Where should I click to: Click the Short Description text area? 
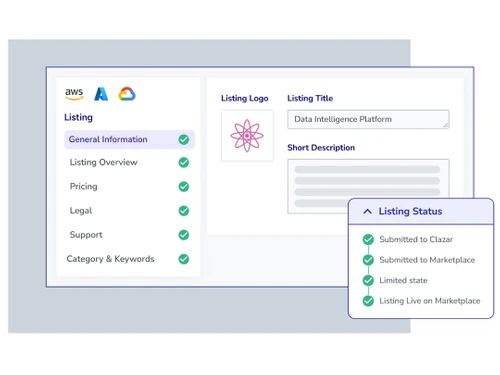click(x=368, y=186)
